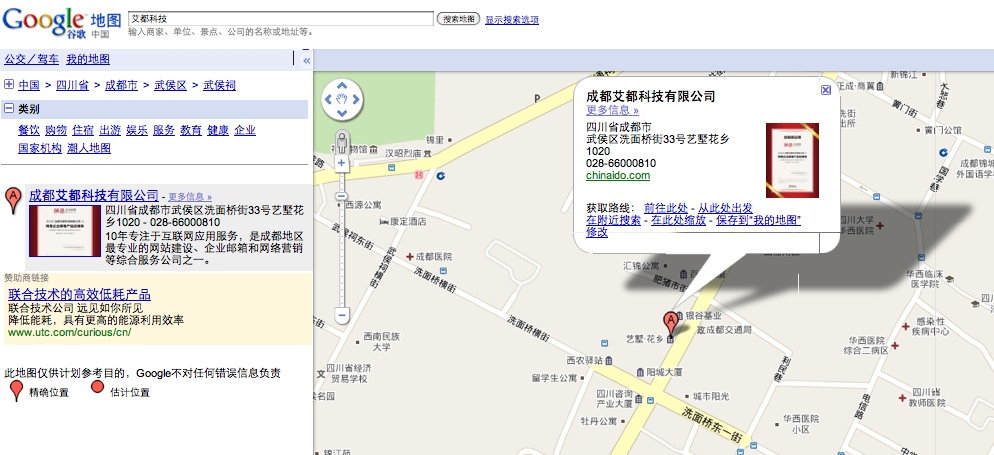Collapse the left sidebar panel

[x=307, y=60]
